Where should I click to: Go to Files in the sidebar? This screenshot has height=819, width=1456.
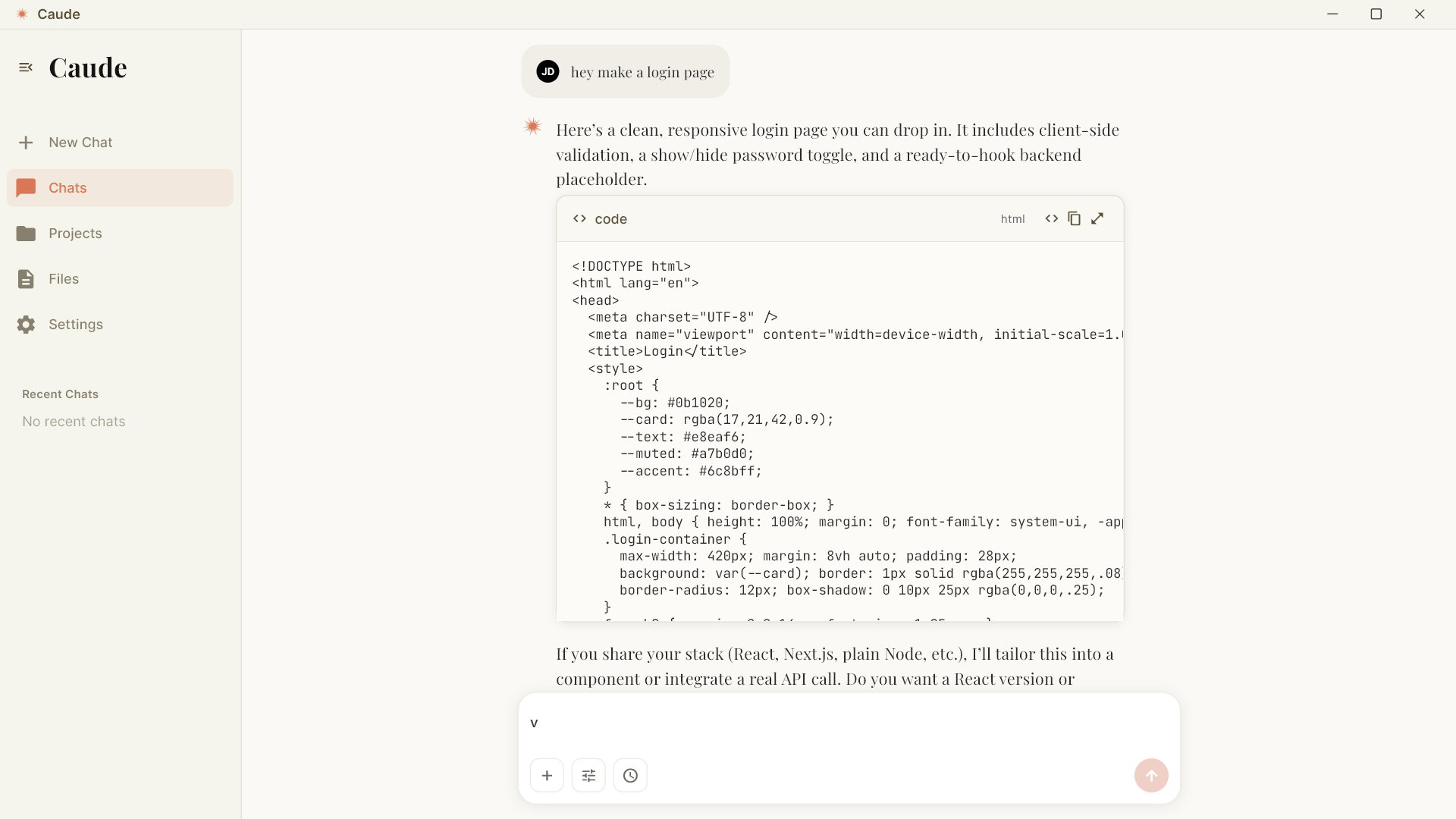click(63, 279)
